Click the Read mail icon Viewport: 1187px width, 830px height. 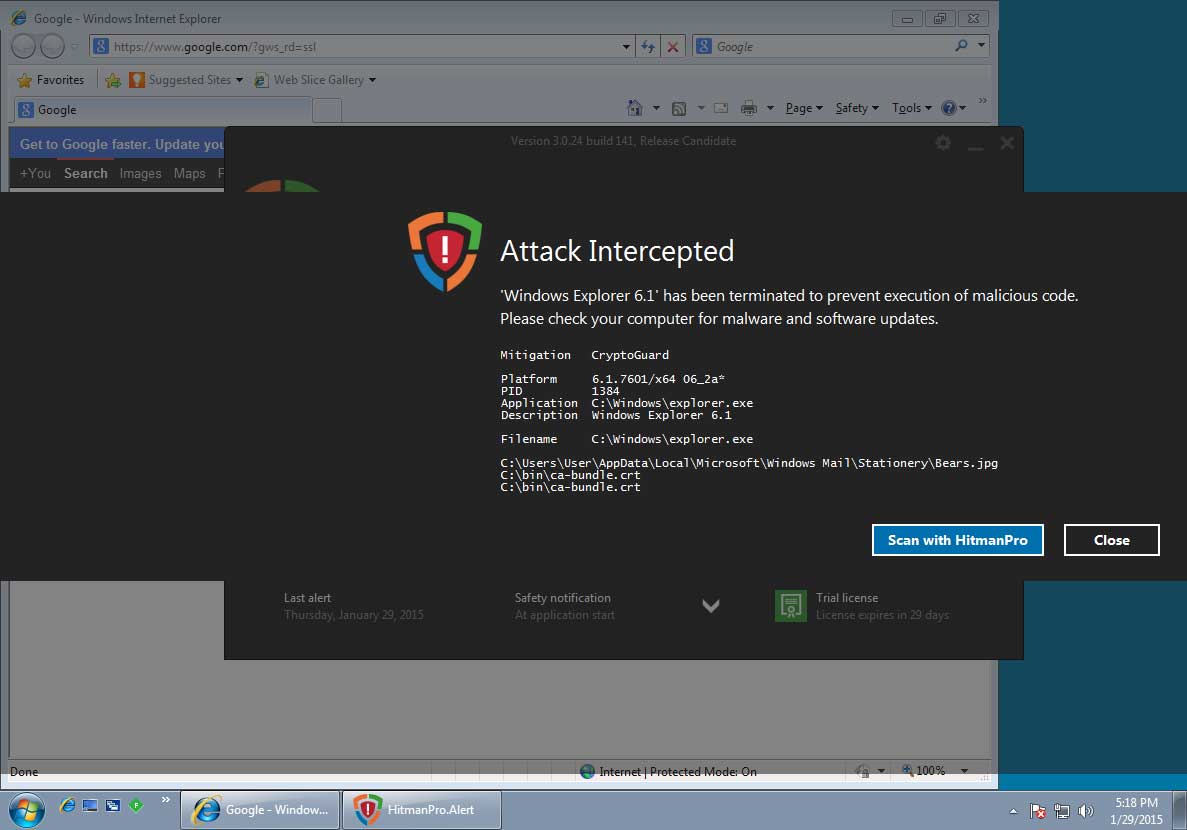[x=721, y=107]
